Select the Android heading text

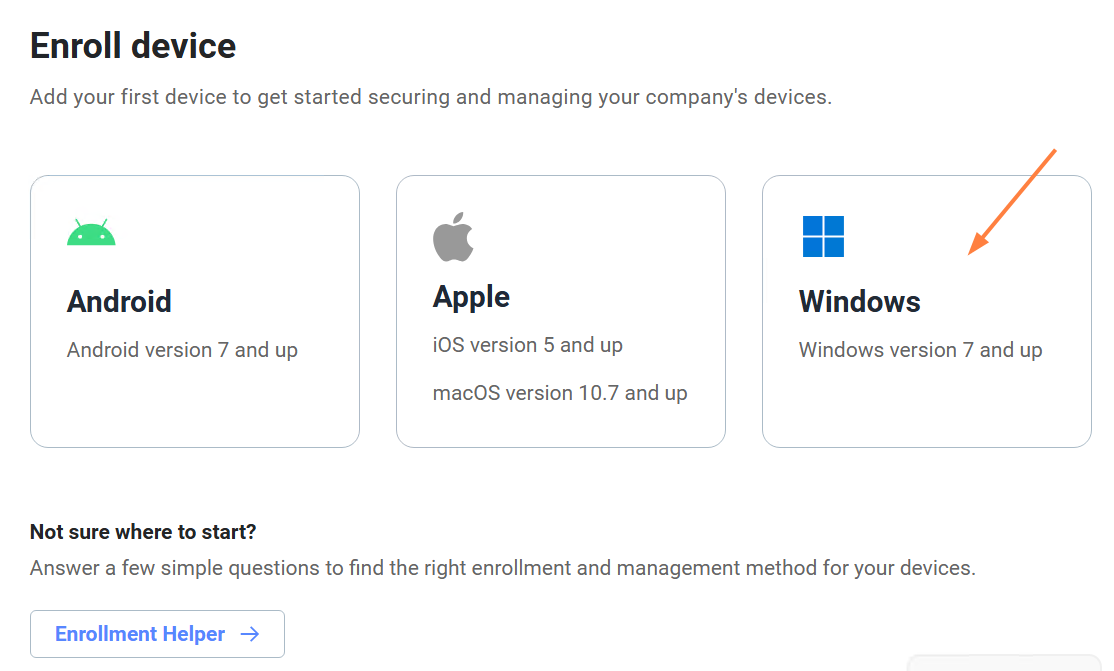[x=119, y=301]
